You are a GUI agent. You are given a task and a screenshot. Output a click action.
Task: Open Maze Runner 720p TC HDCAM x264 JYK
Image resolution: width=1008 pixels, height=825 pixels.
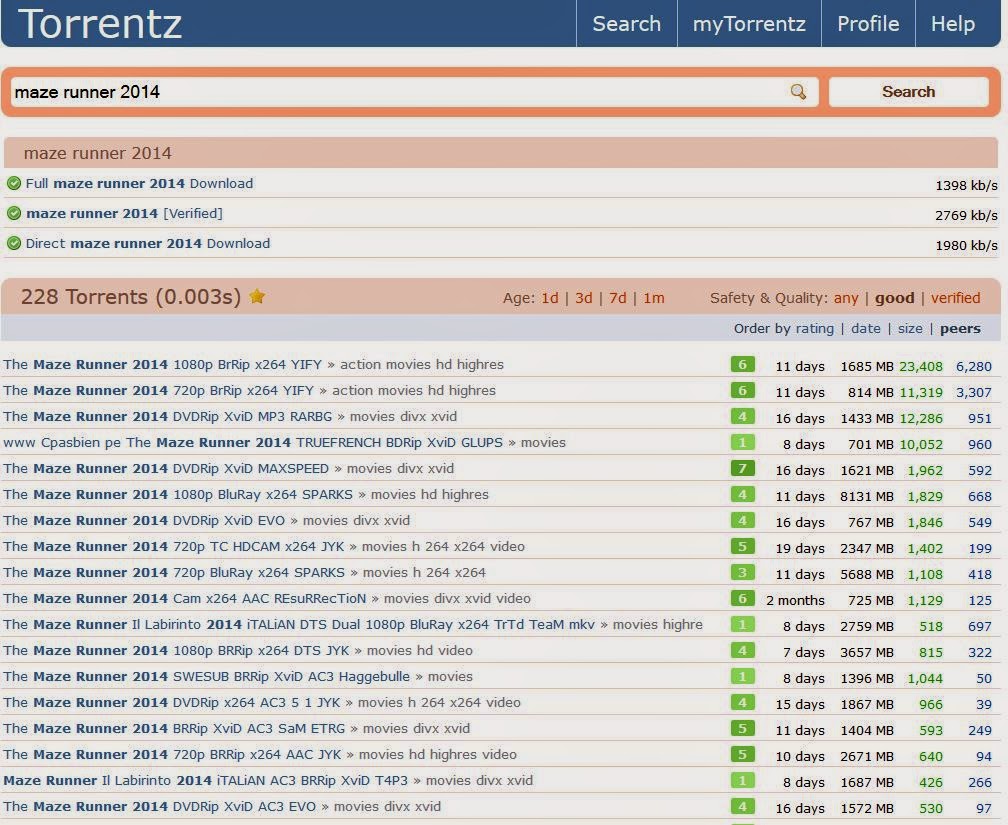[x=174, y=547]
